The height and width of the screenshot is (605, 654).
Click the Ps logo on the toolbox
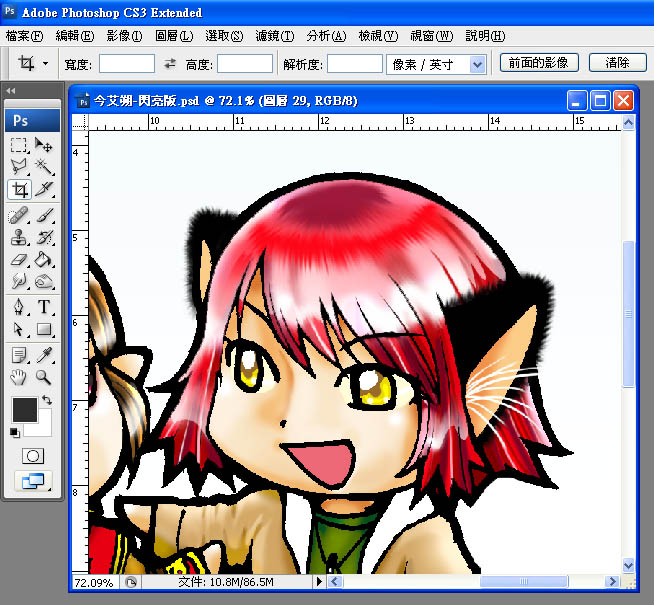point(33,120)
